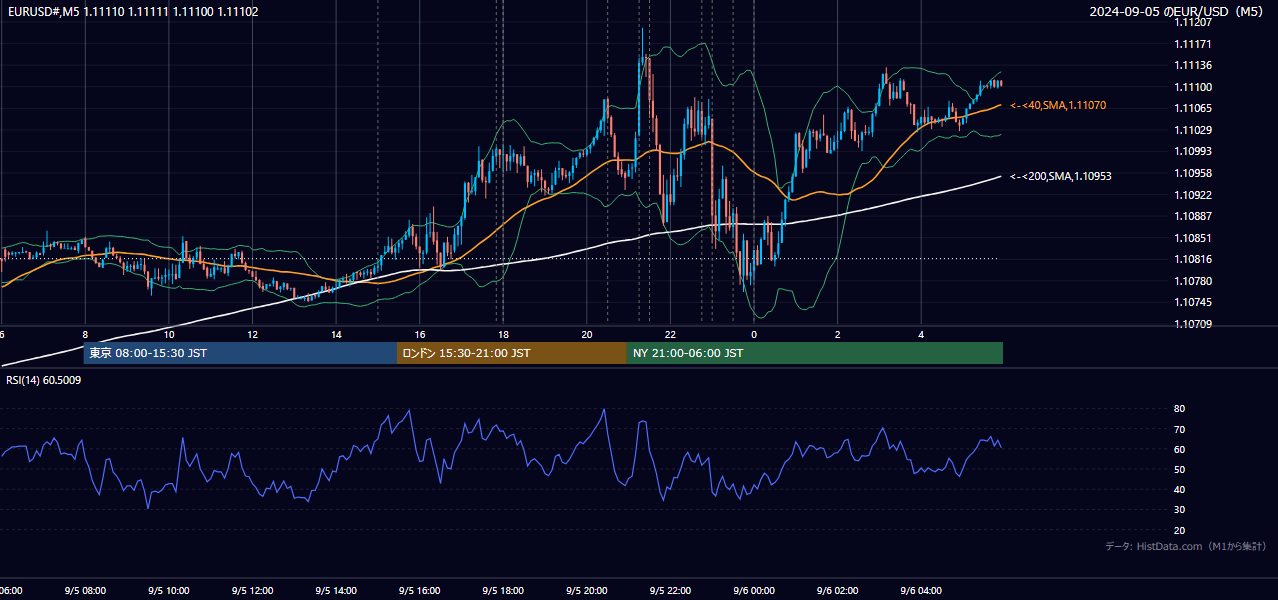This screenshot has width=1278, height=600.
Task: Click RSI scale value 50
Action: (x=1179, y=469)
